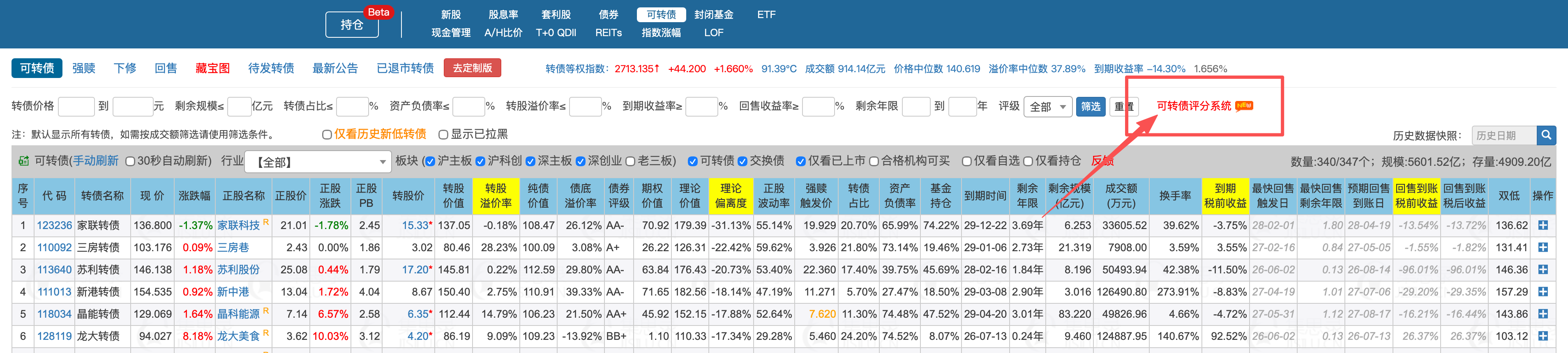The image size is (1568, 353).
Task: Click the Excel export icon beside 可转债
Action: click(24, 161)
